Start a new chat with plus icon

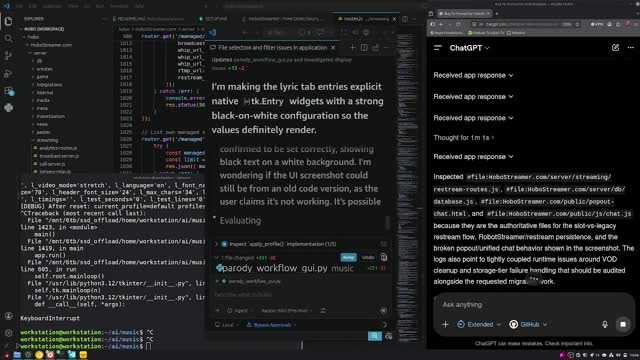[352, 48]
